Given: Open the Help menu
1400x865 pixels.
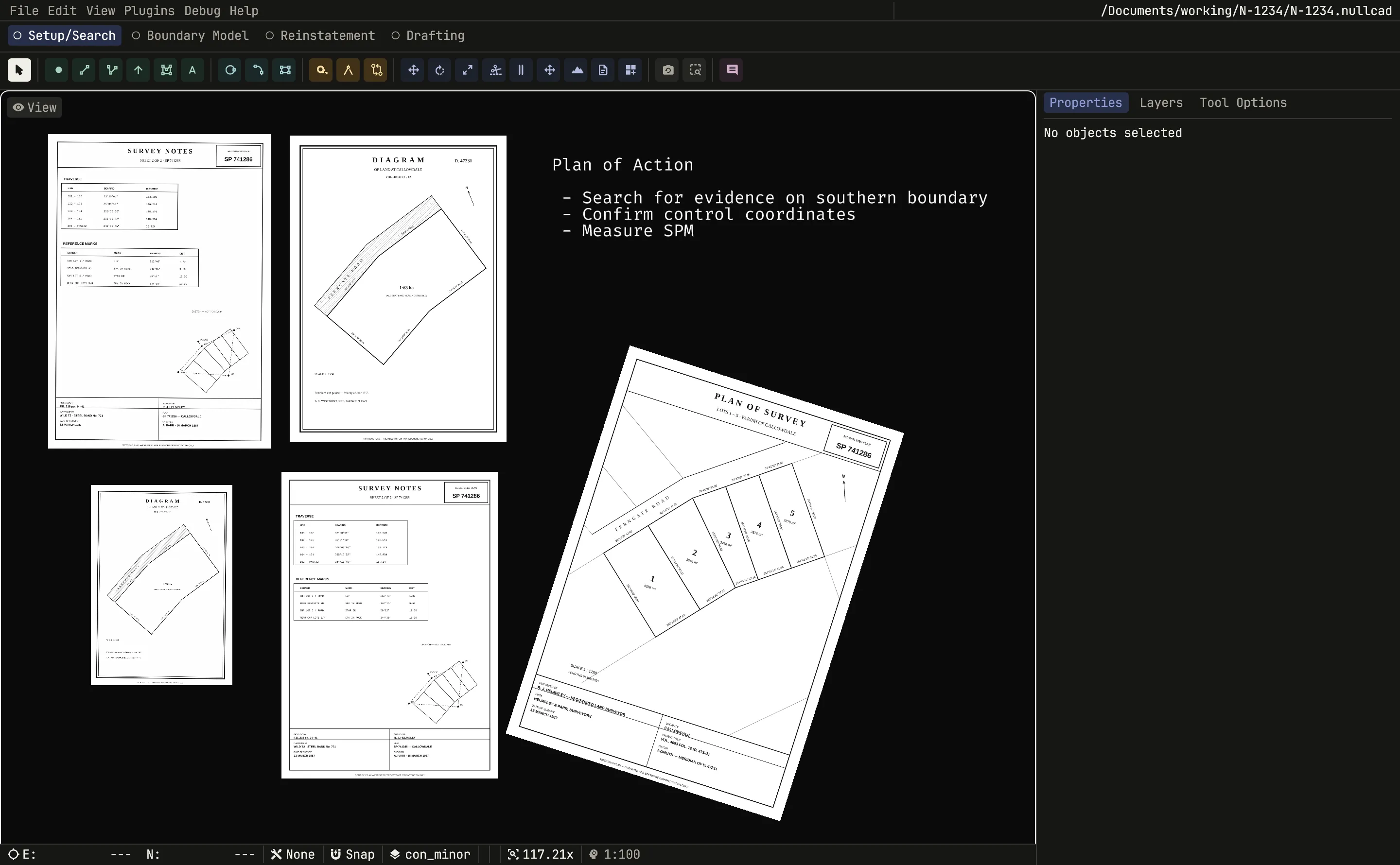Looking at the screenshot, I should 244,10.
